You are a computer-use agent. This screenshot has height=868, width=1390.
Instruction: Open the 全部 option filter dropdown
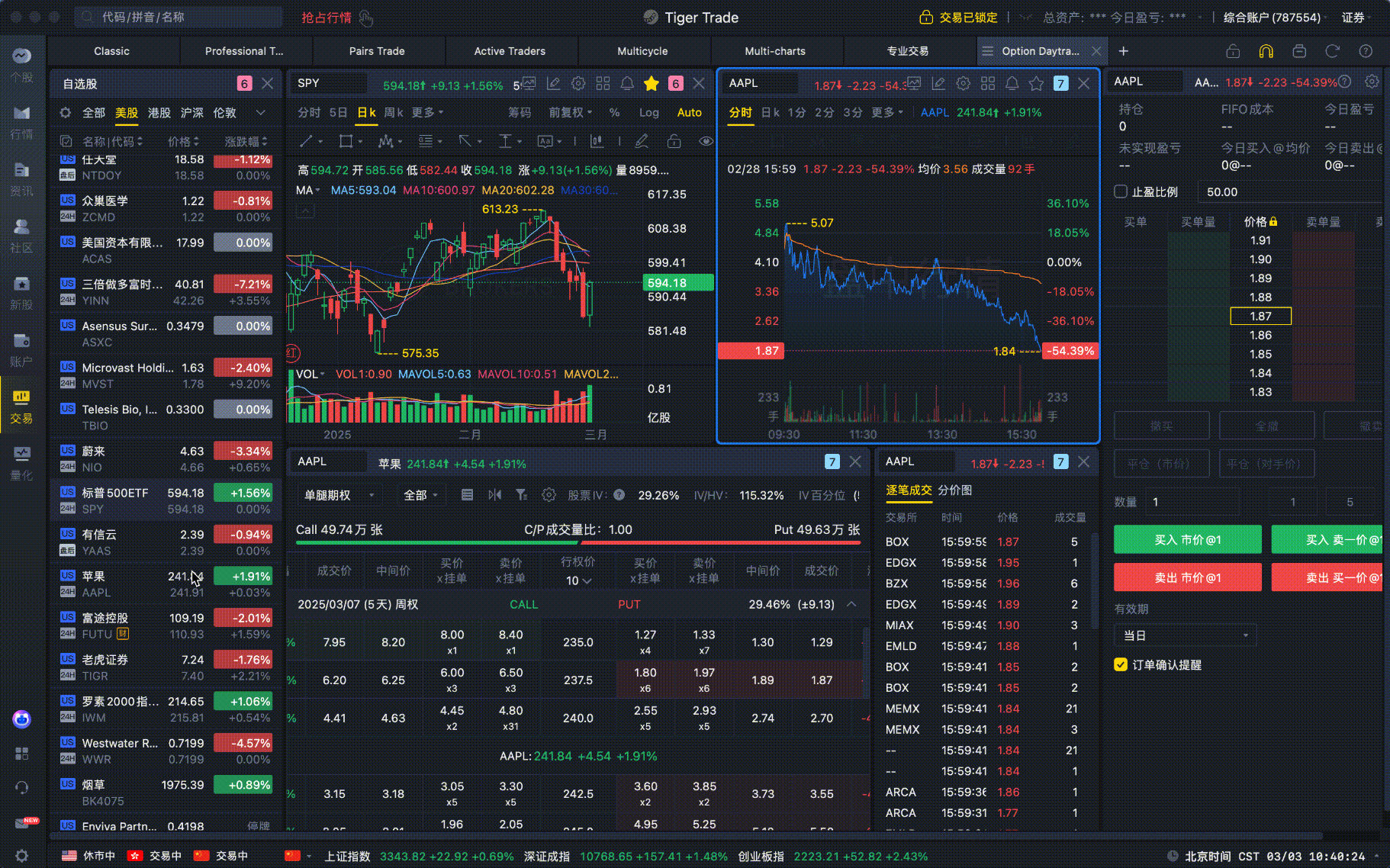(423, 495)
